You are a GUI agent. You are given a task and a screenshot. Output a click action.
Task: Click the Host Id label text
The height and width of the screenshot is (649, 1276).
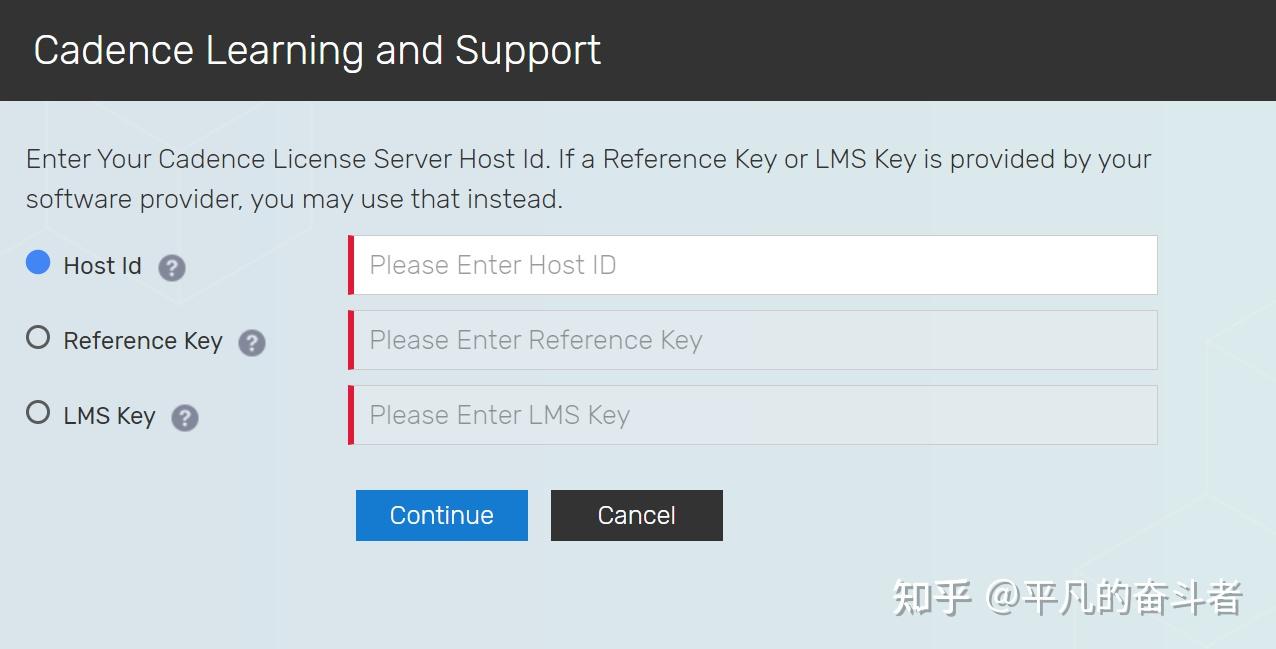[102, 266]
